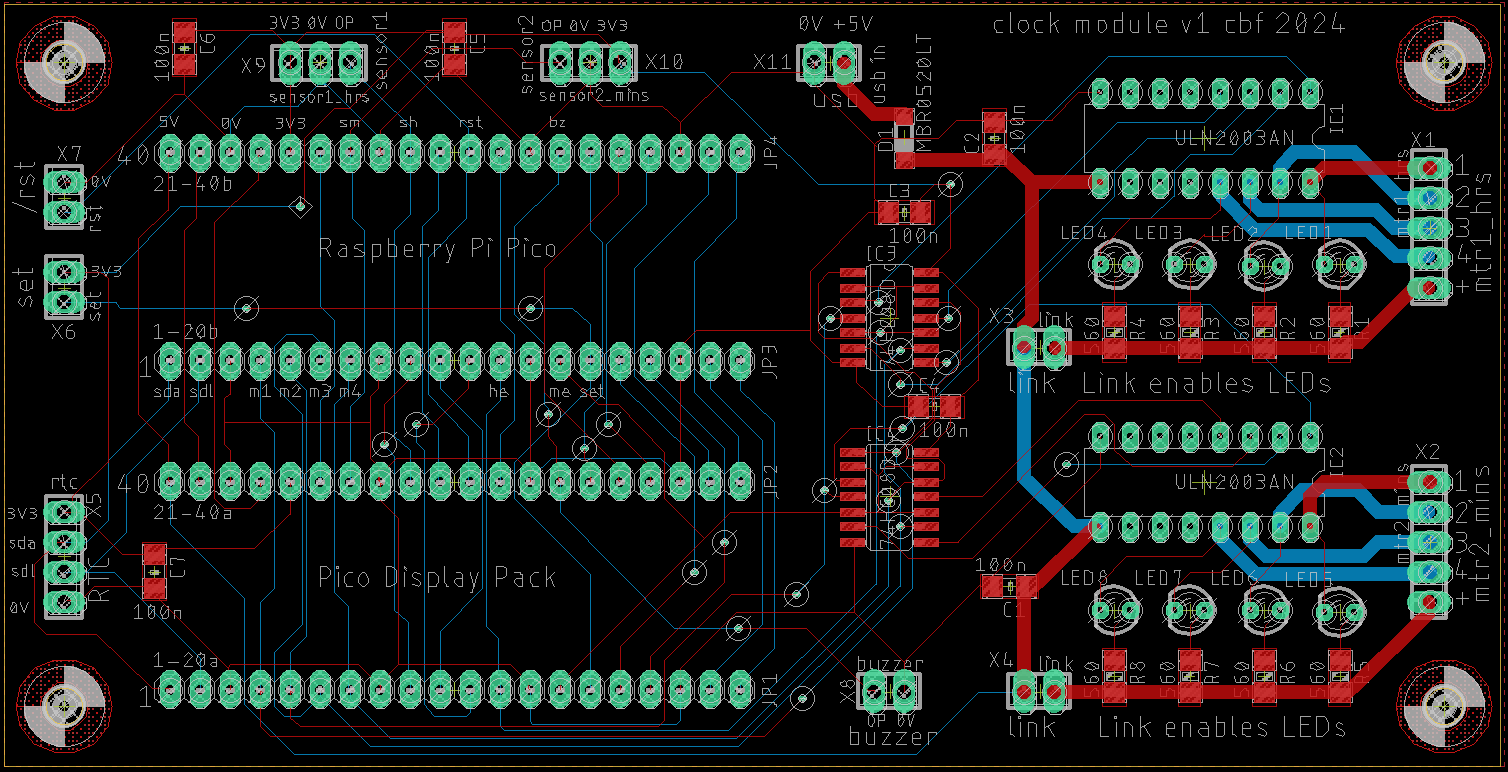This screenshot has height=772, width=1508.
Task: Click the LED3 label
Action: coord(1159,233)
